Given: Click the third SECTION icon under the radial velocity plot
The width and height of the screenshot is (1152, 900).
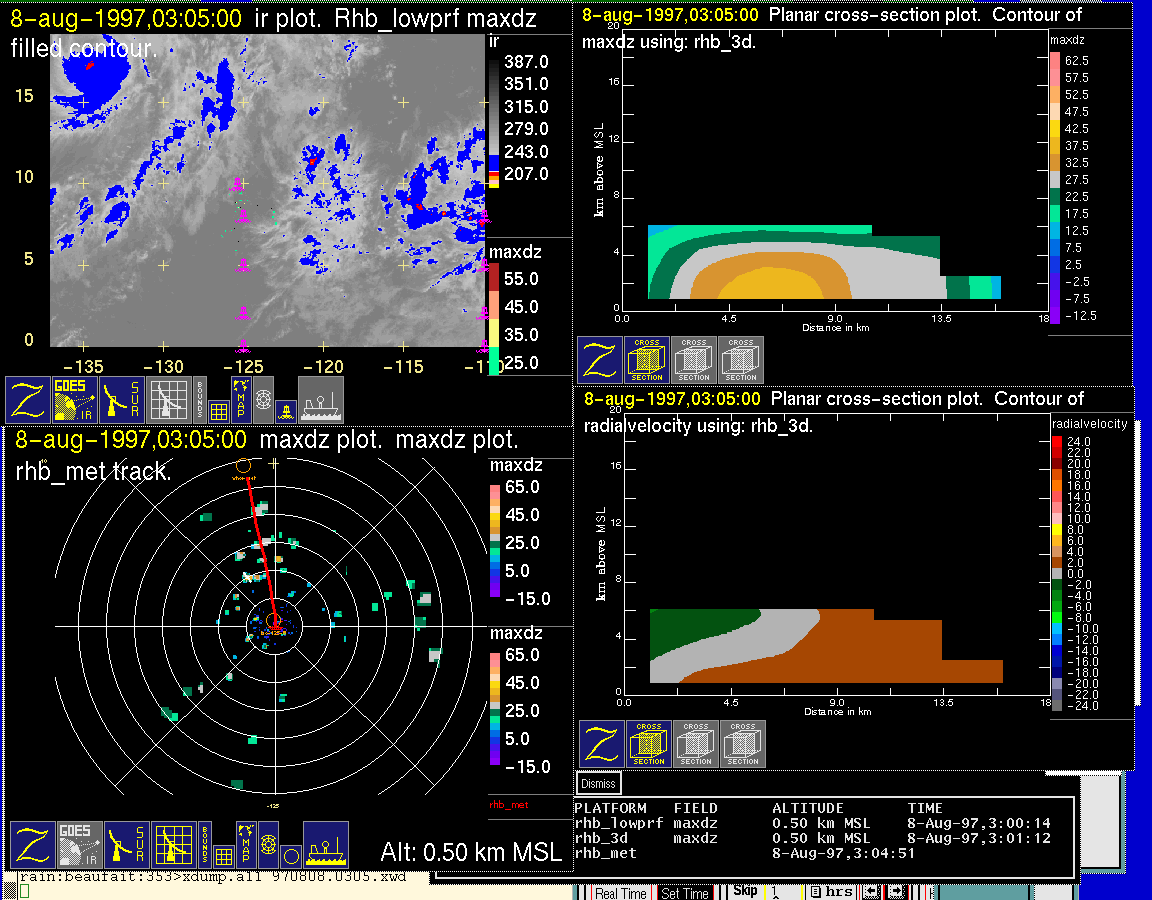Looking at the screenshot, I should pos(742,744).
